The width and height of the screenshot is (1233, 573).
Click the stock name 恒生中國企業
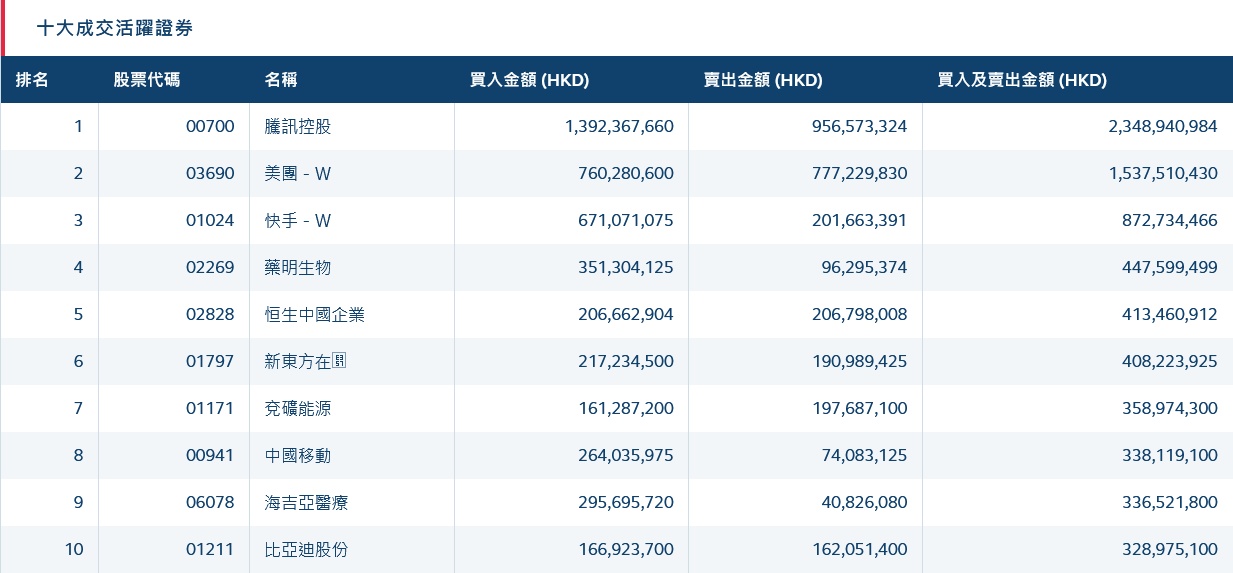[x=315, y=315]
